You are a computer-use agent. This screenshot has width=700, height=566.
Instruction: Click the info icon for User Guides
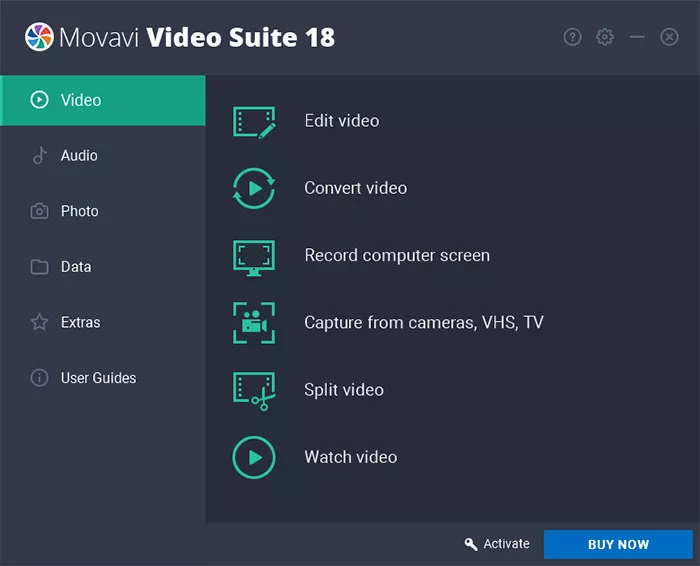(x=39, y=378)
